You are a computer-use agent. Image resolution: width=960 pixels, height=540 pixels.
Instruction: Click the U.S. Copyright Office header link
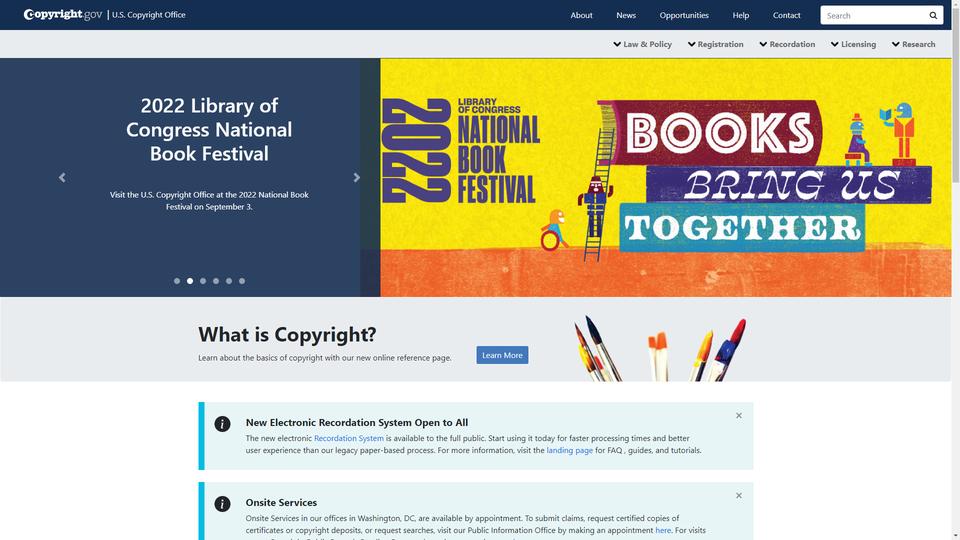coord(149,15)
